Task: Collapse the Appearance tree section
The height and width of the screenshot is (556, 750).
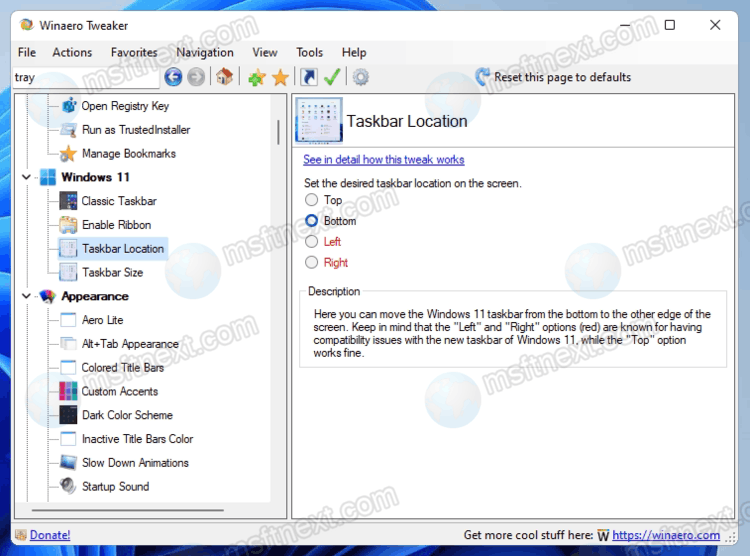Action: [26, 296]
